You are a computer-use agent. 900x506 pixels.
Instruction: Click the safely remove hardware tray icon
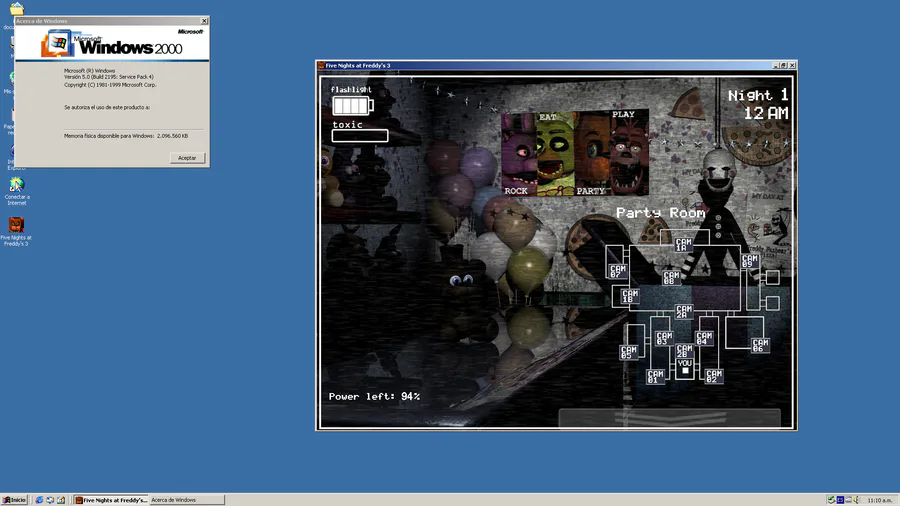tap(831, 500)
